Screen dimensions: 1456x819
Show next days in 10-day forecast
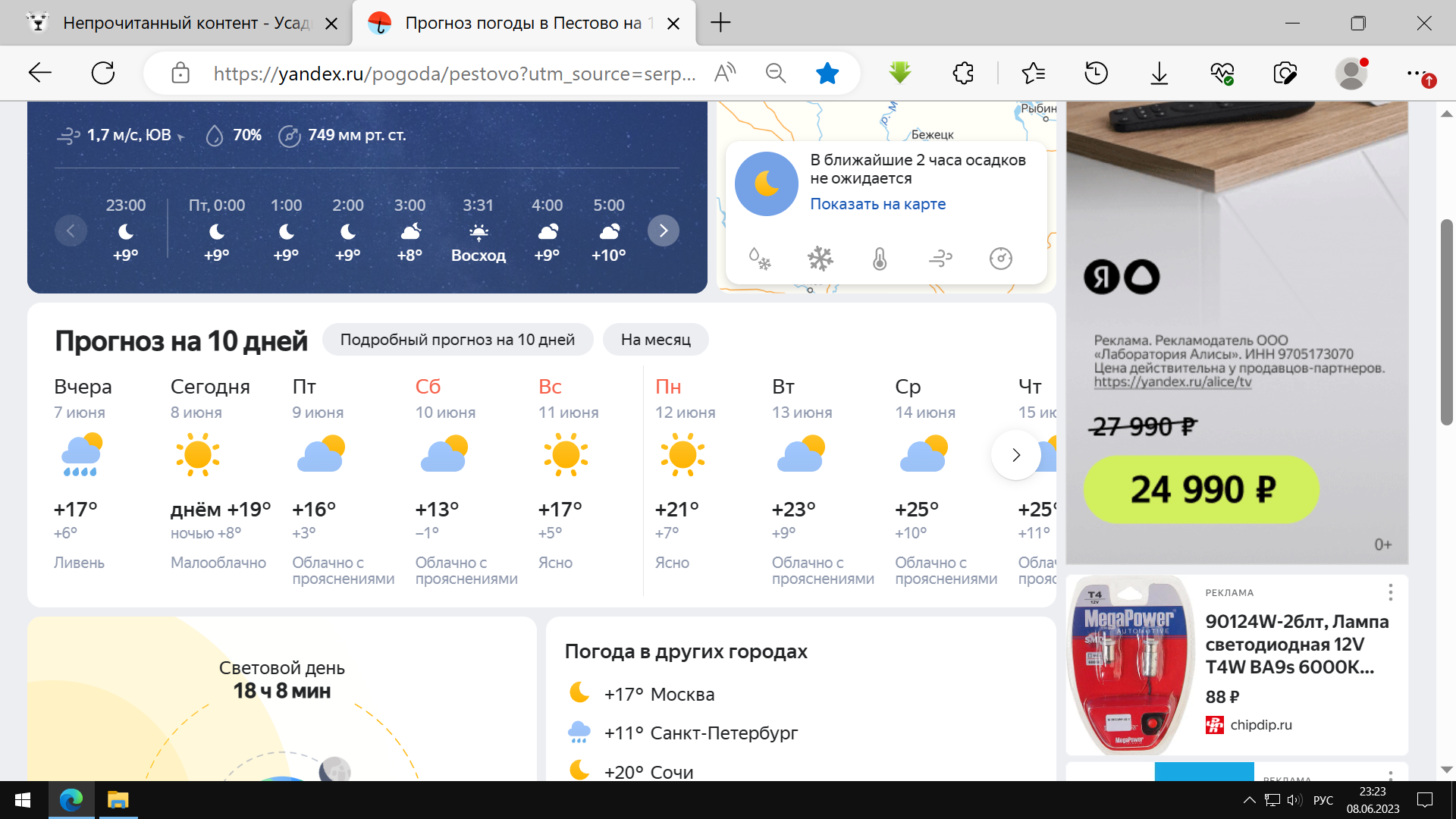click(x=1016, y=455)
